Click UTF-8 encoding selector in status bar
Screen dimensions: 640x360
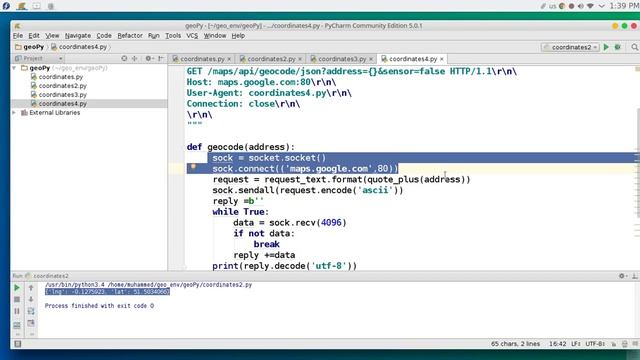click(595, 344)
